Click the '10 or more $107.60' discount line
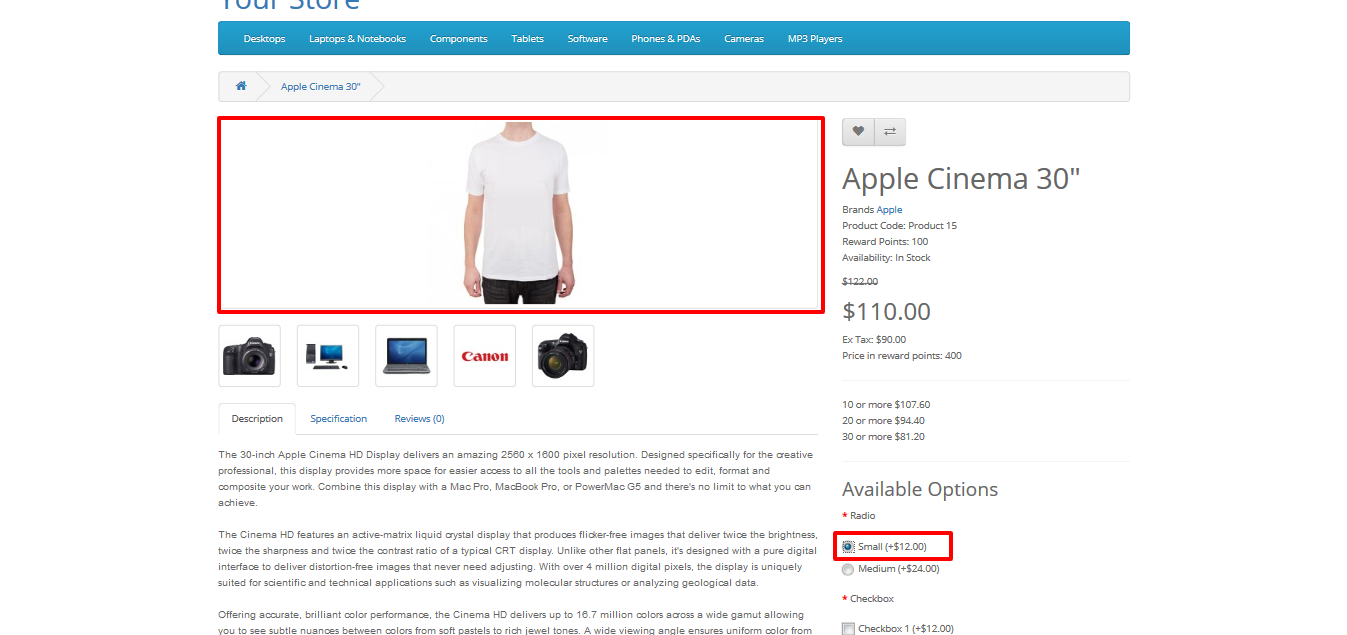 tap(886, 405)
